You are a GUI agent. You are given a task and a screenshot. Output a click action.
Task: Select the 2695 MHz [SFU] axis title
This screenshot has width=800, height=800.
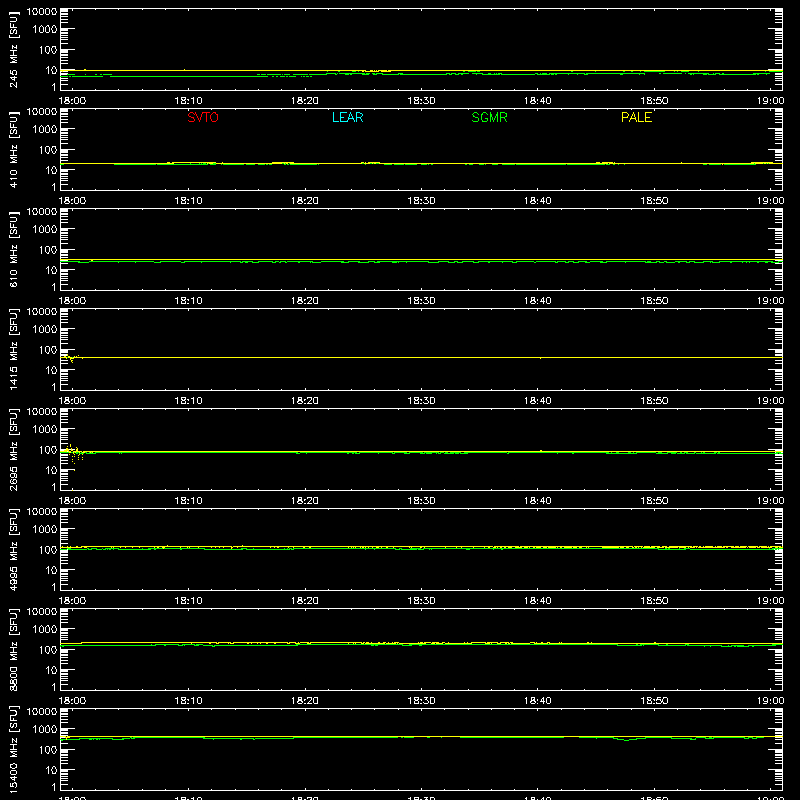(x=13, y=449)
